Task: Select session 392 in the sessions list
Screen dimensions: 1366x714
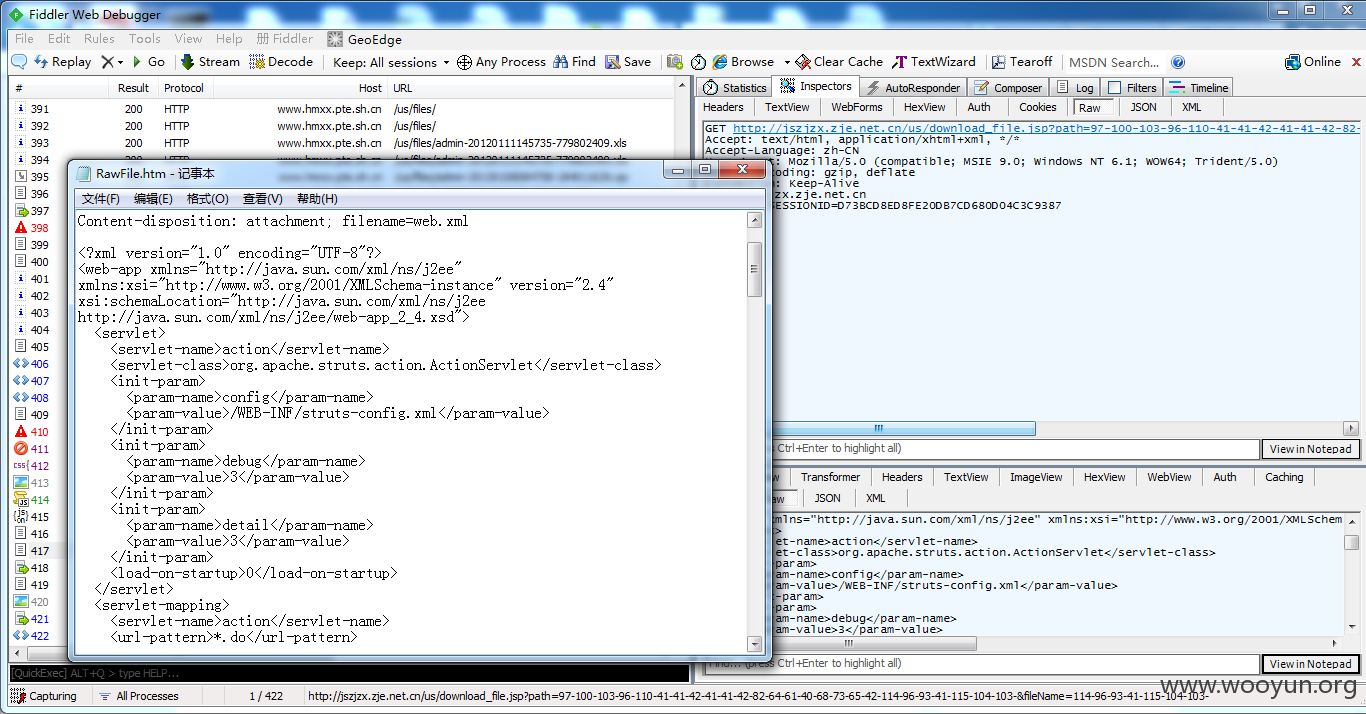Action: point(349,126)
